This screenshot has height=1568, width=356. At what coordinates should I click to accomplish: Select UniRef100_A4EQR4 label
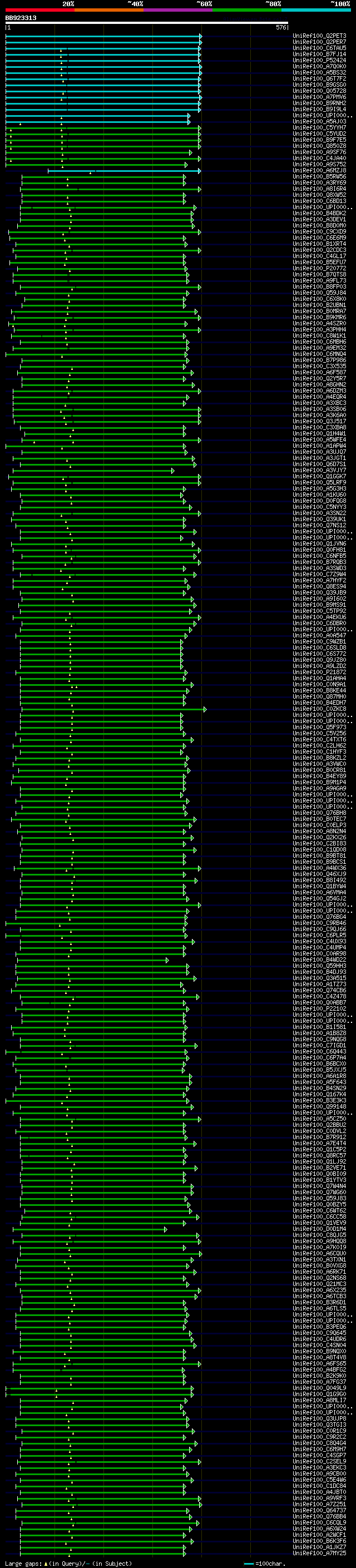[319, 397]
